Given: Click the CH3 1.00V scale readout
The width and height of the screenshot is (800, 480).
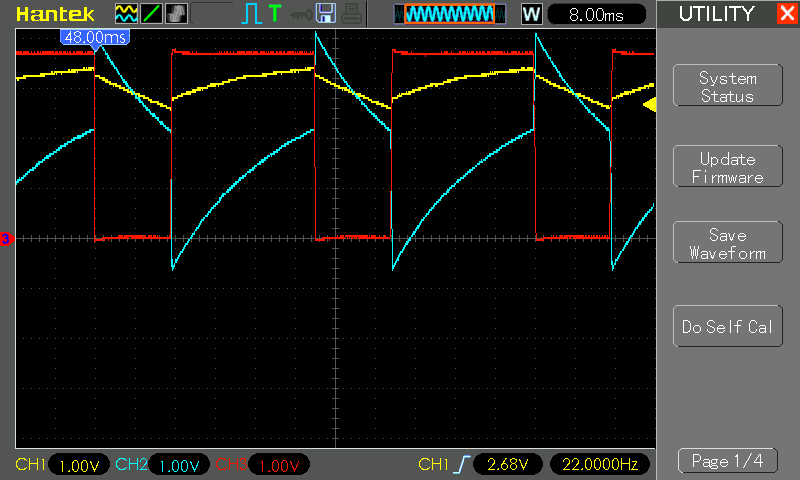Looking at the screenshot, I should [279, 465].
